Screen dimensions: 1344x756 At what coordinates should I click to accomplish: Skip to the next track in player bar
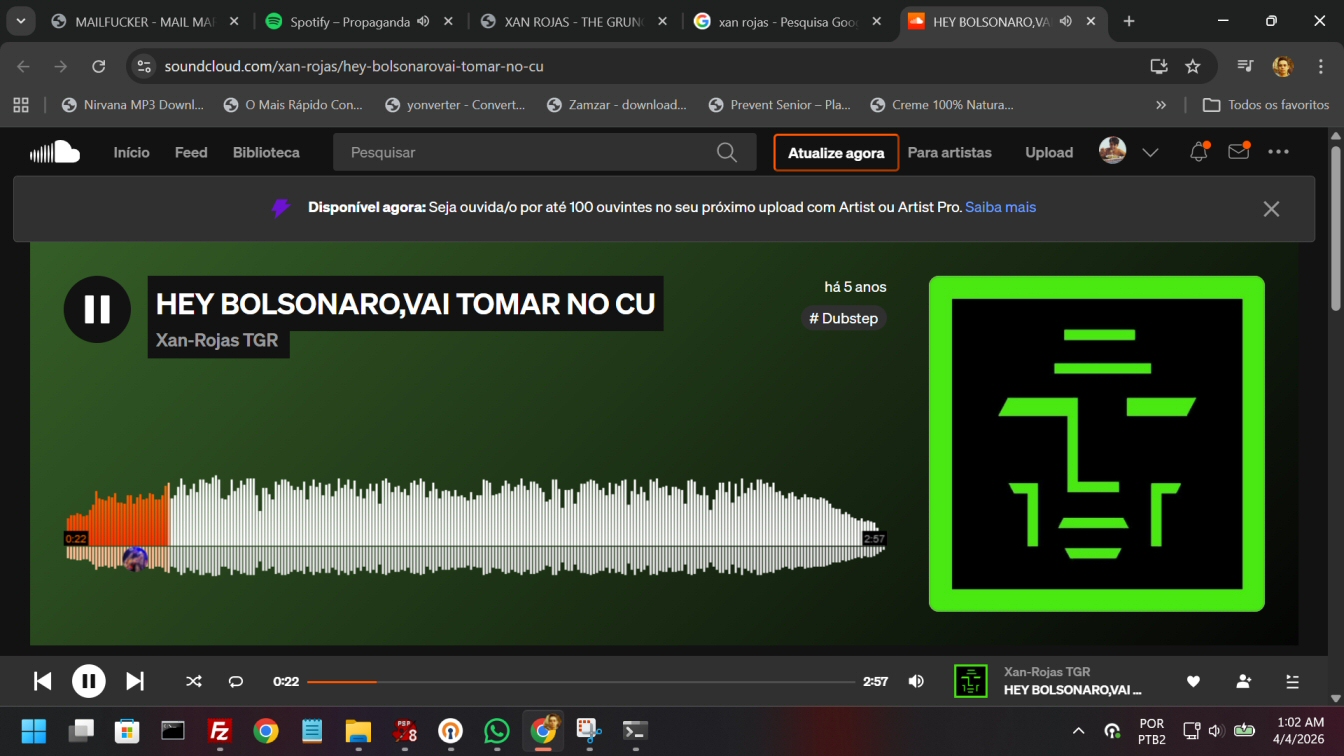click(x=134, y=681)
